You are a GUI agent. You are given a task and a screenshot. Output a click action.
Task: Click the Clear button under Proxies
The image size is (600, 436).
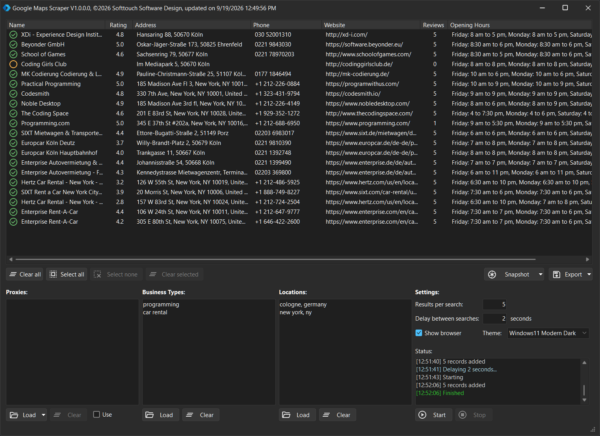pos(68,415)
